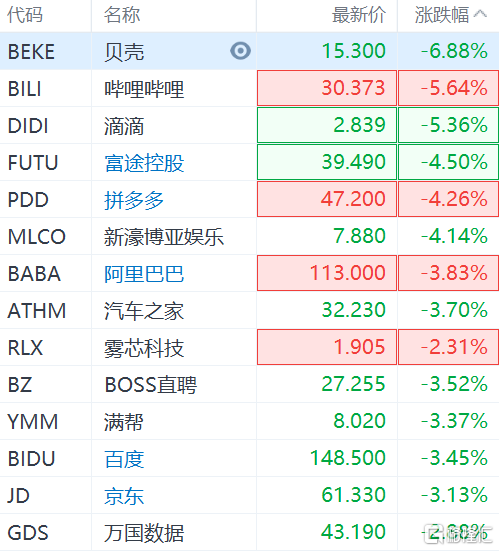Select BOSS直聘 row name
The image size is (499, 551).
[x=151, y=385]
